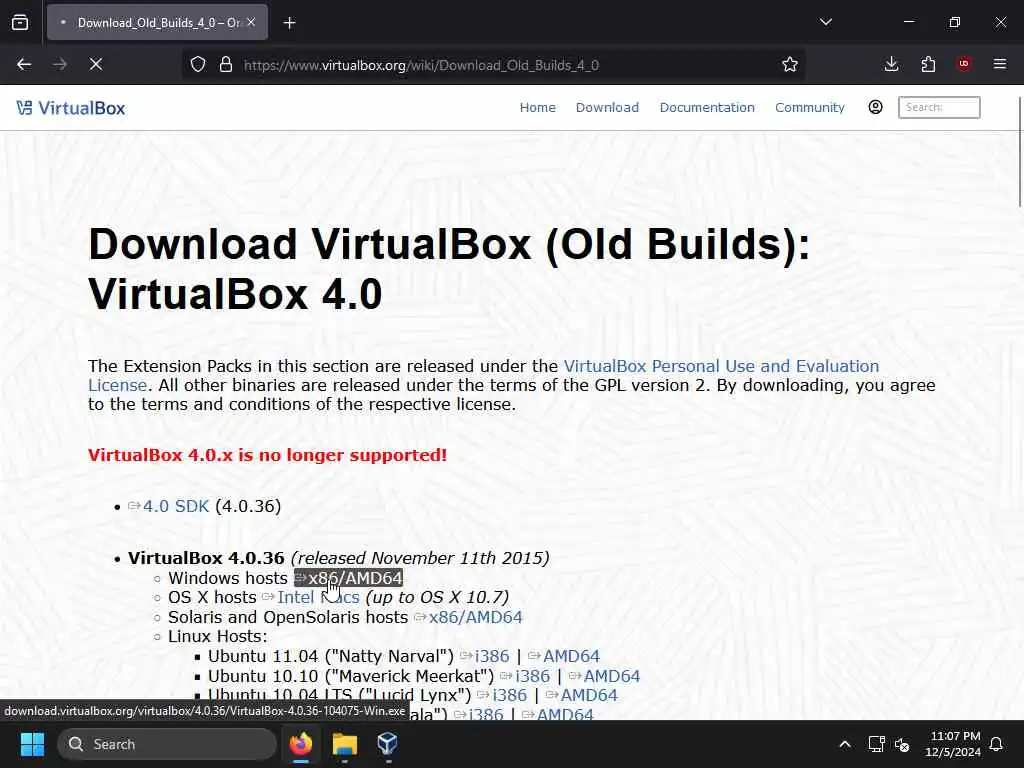The width and height of the screenshot is (1024, 768).
Task: Click the Firefox View icon in tab strip
Action: coord(20,22)
